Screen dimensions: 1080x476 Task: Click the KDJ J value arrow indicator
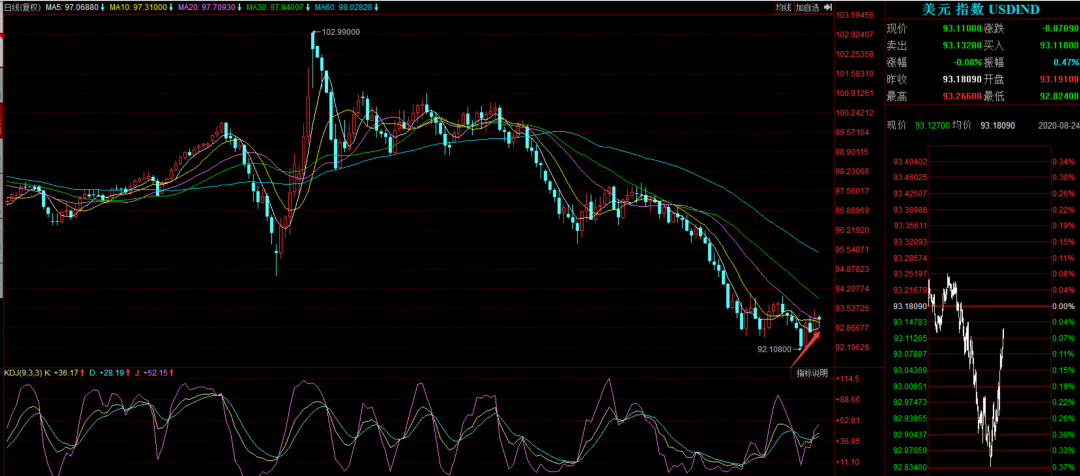171,373
